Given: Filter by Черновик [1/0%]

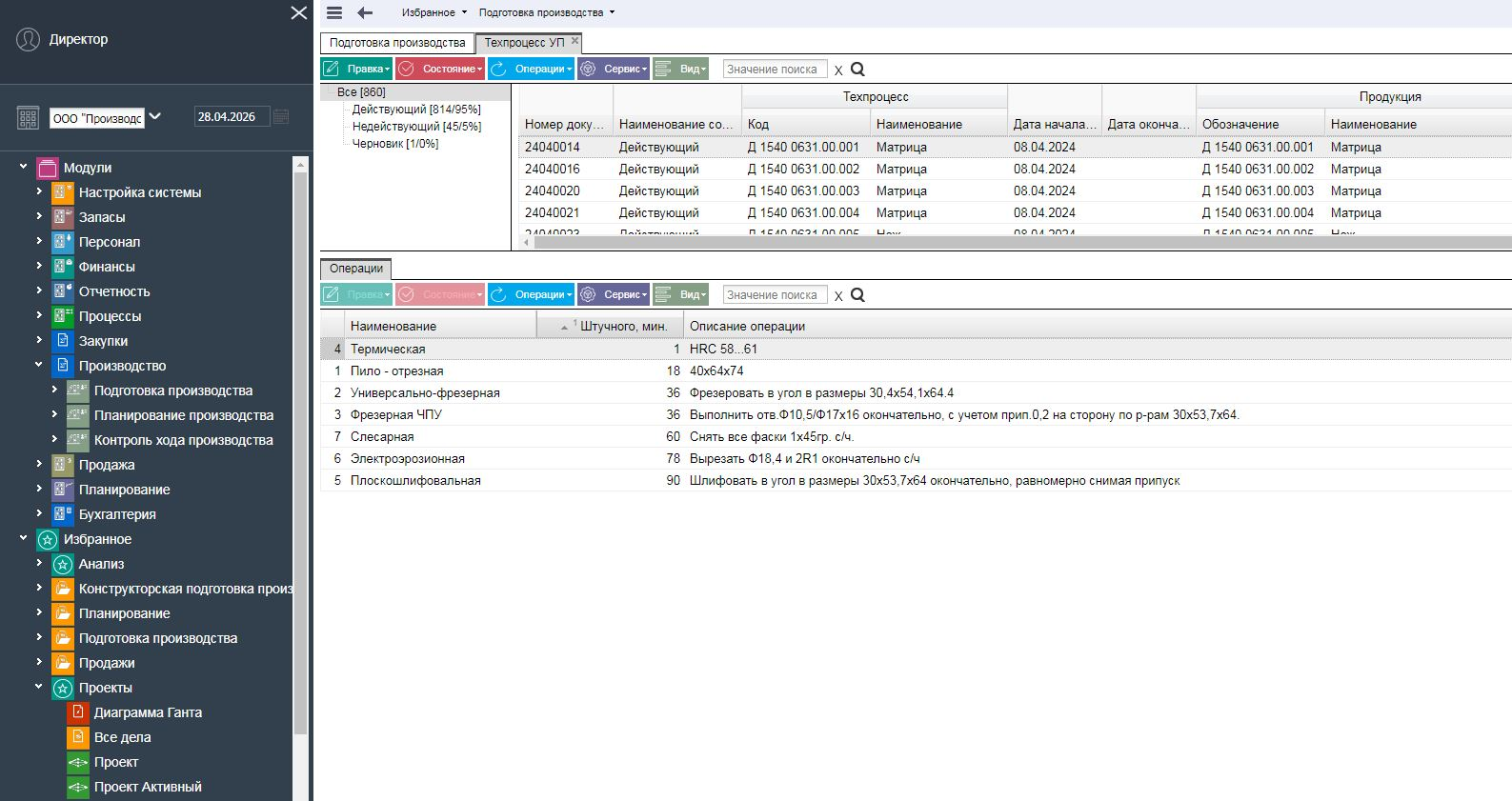Looking at the screenshot, I should pyautogui.click(x=395, y=144).
